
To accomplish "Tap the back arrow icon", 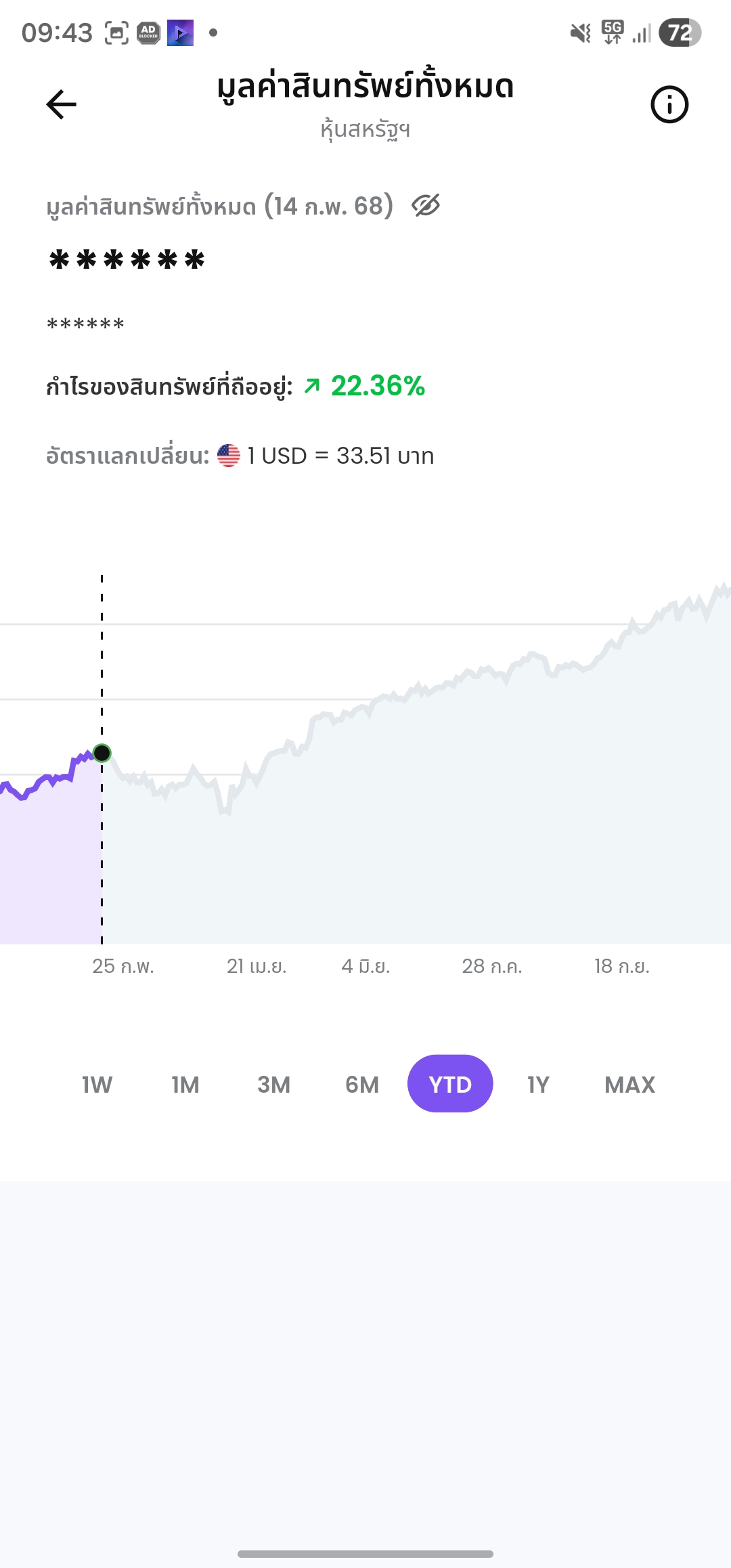I will 62,104.
